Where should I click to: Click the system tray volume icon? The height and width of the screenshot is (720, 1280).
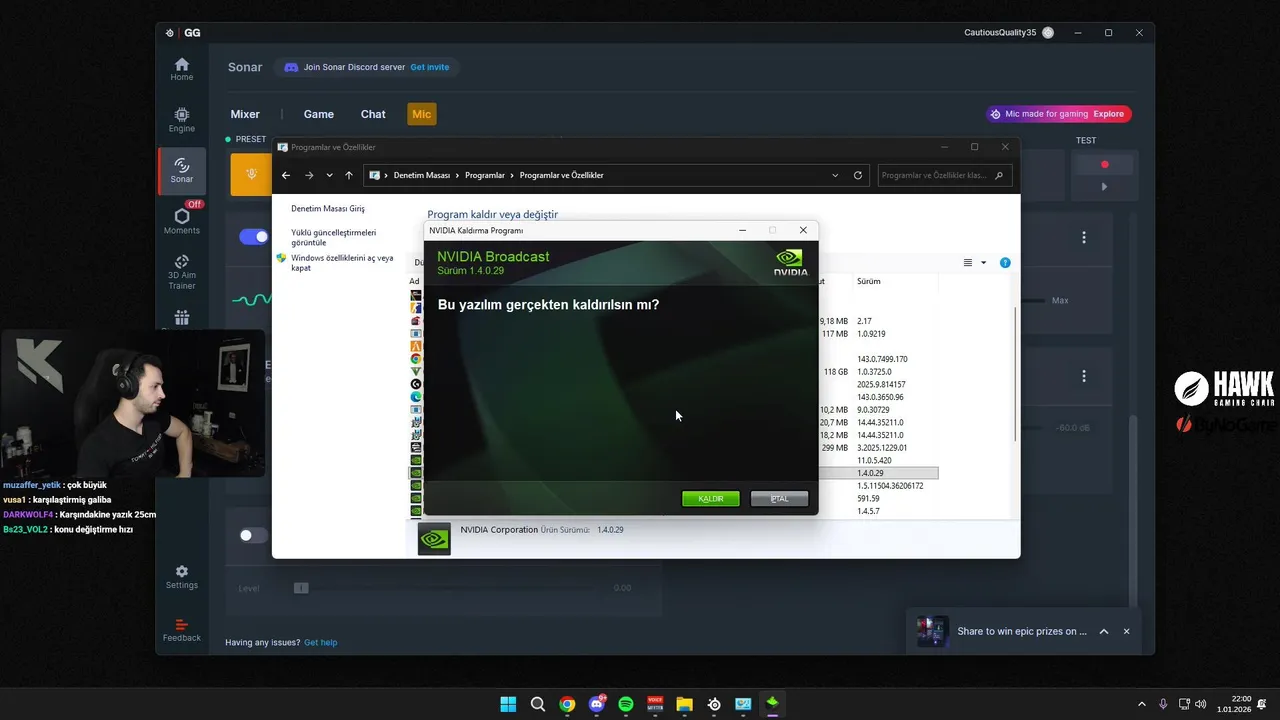coord(1200,704)
